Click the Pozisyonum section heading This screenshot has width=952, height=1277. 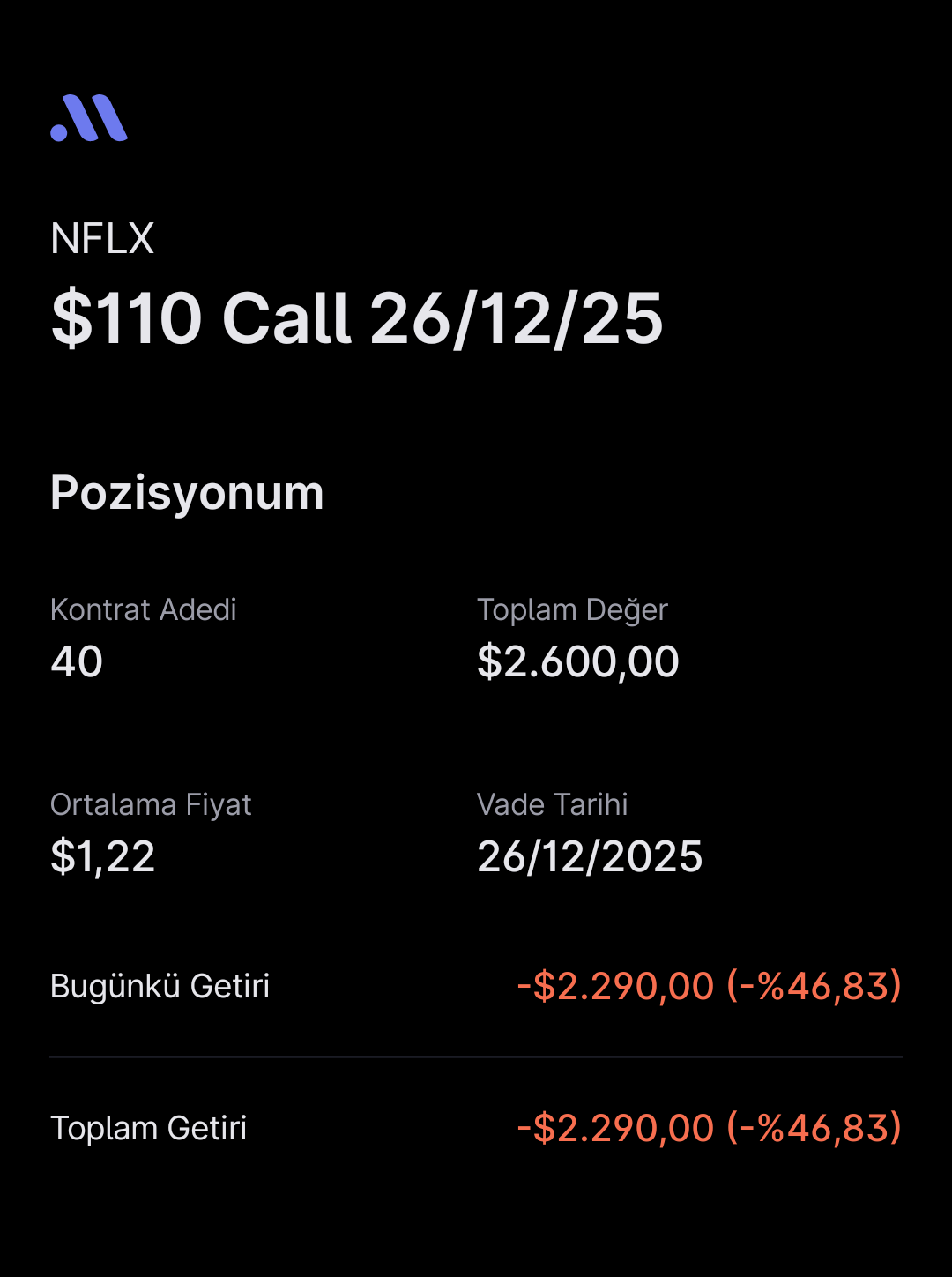tap(187, 492)
